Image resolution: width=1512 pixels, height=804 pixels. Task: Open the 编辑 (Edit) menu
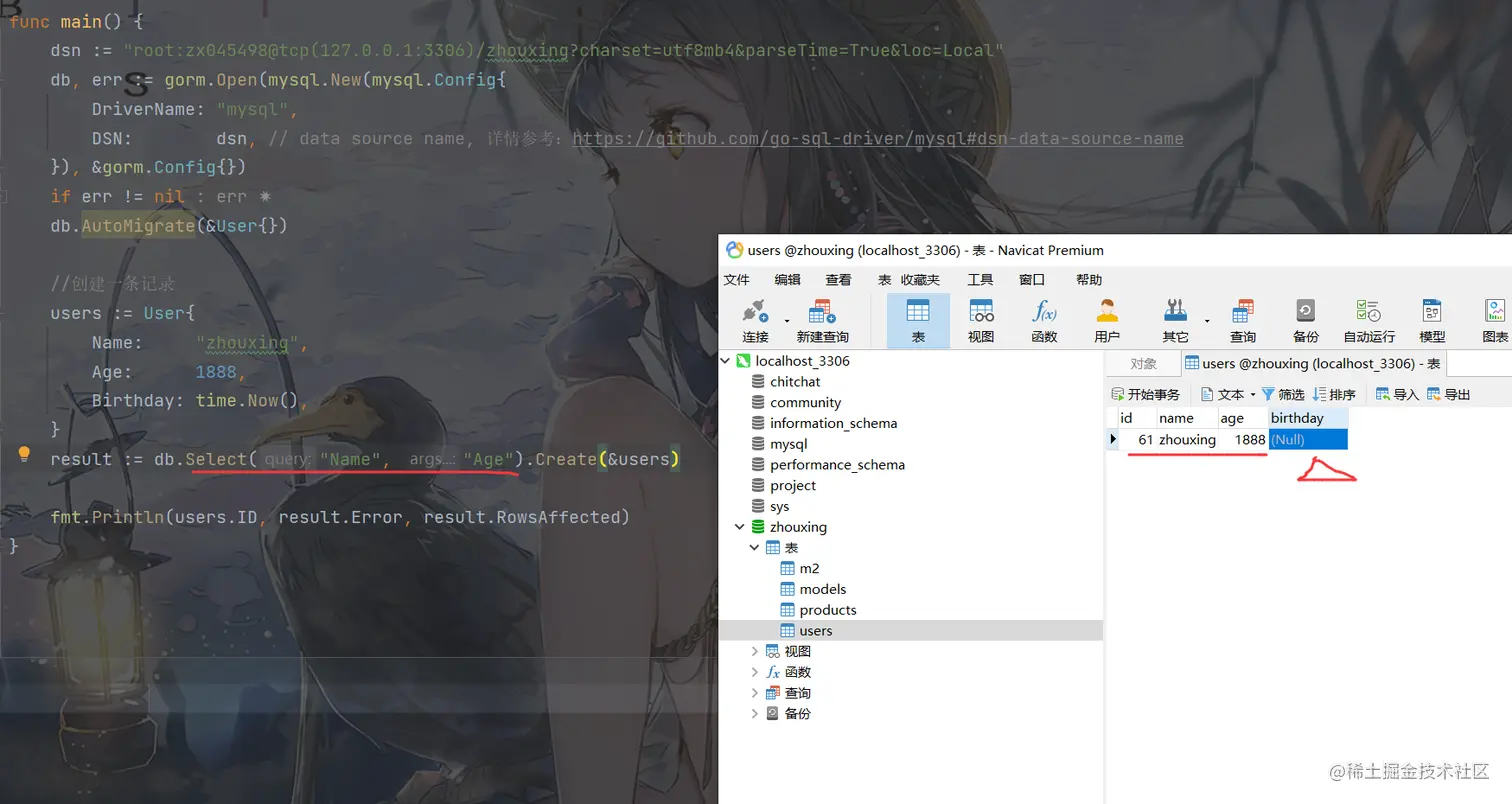click(x=787, y=280)
